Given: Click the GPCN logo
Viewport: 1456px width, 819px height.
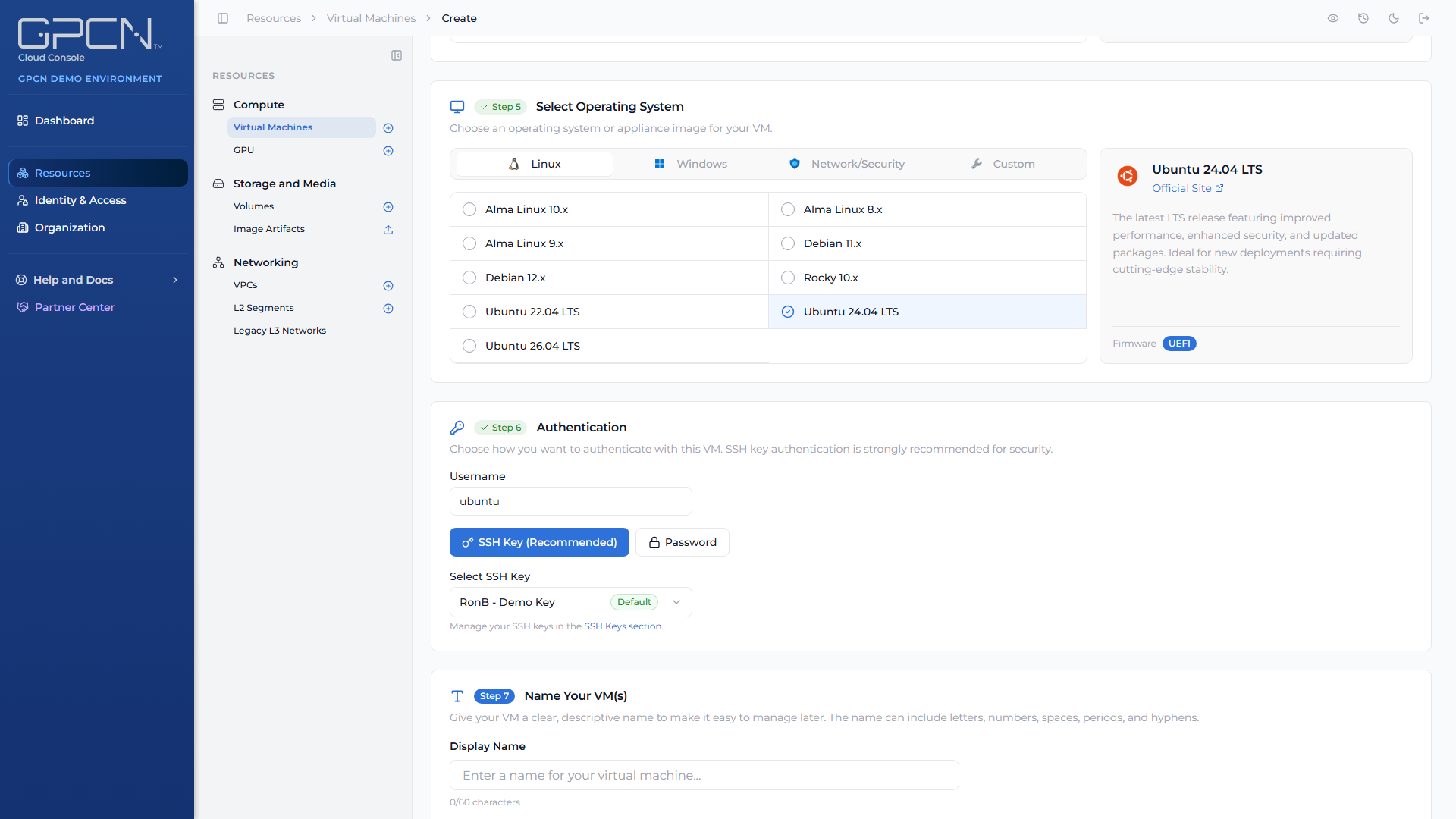Looking at the screenshot, I should point(90,34).
